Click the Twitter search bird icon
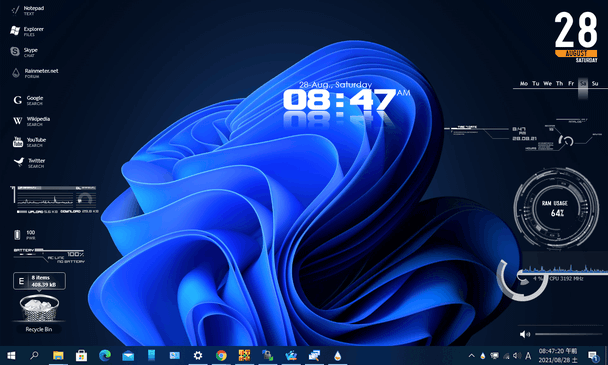608x365 pixels. pyautogui.click(x=19, y=162)
